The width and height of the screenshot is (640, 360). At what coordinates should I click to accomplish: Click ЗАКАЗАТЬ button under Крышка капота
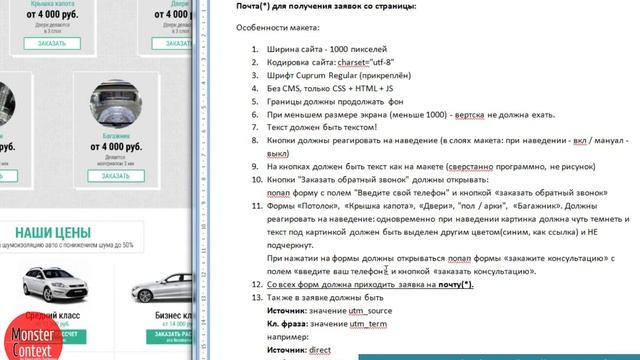(x=52, y=43)
